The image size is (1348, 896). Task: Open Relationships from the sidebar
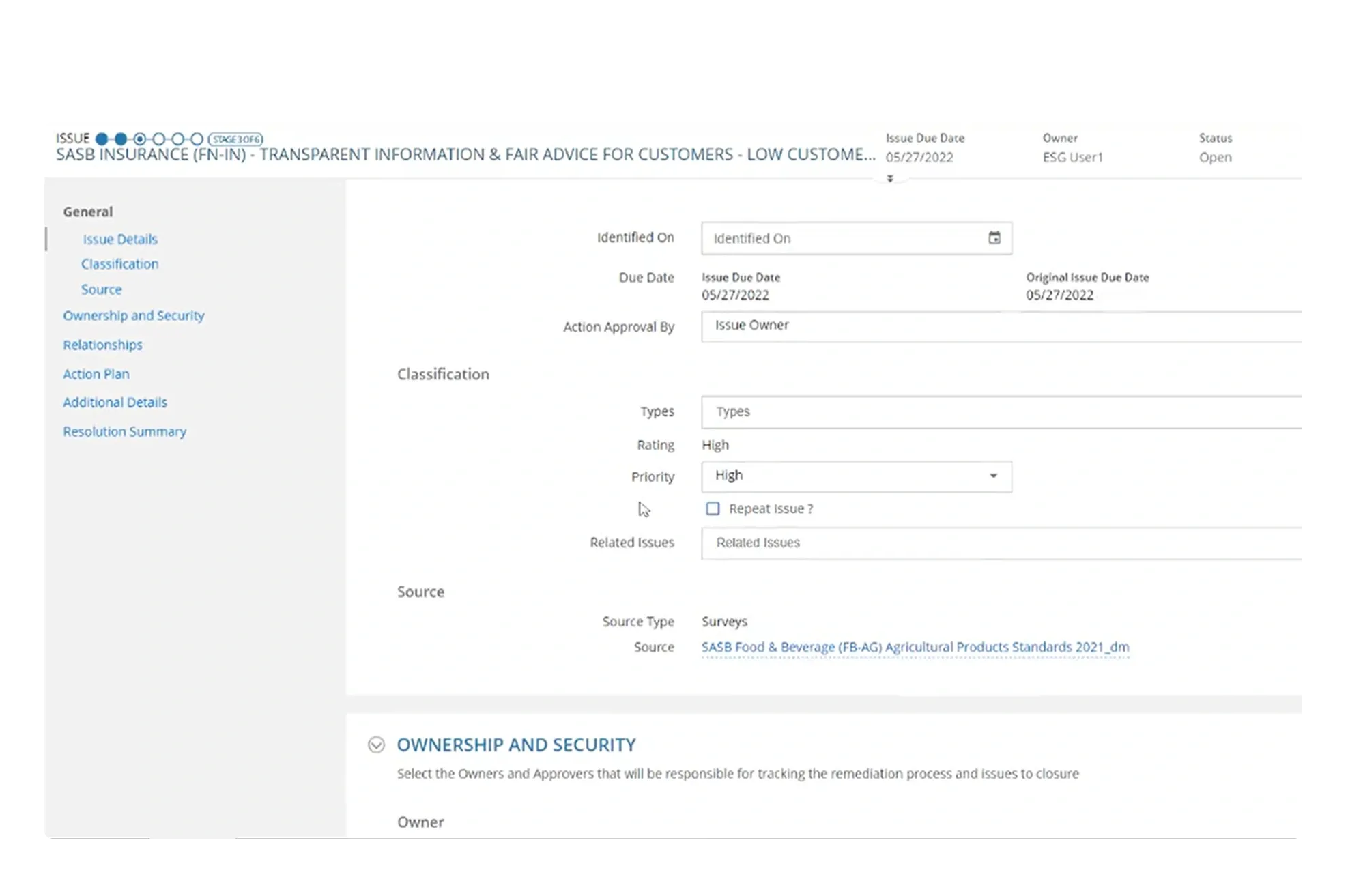102,345
